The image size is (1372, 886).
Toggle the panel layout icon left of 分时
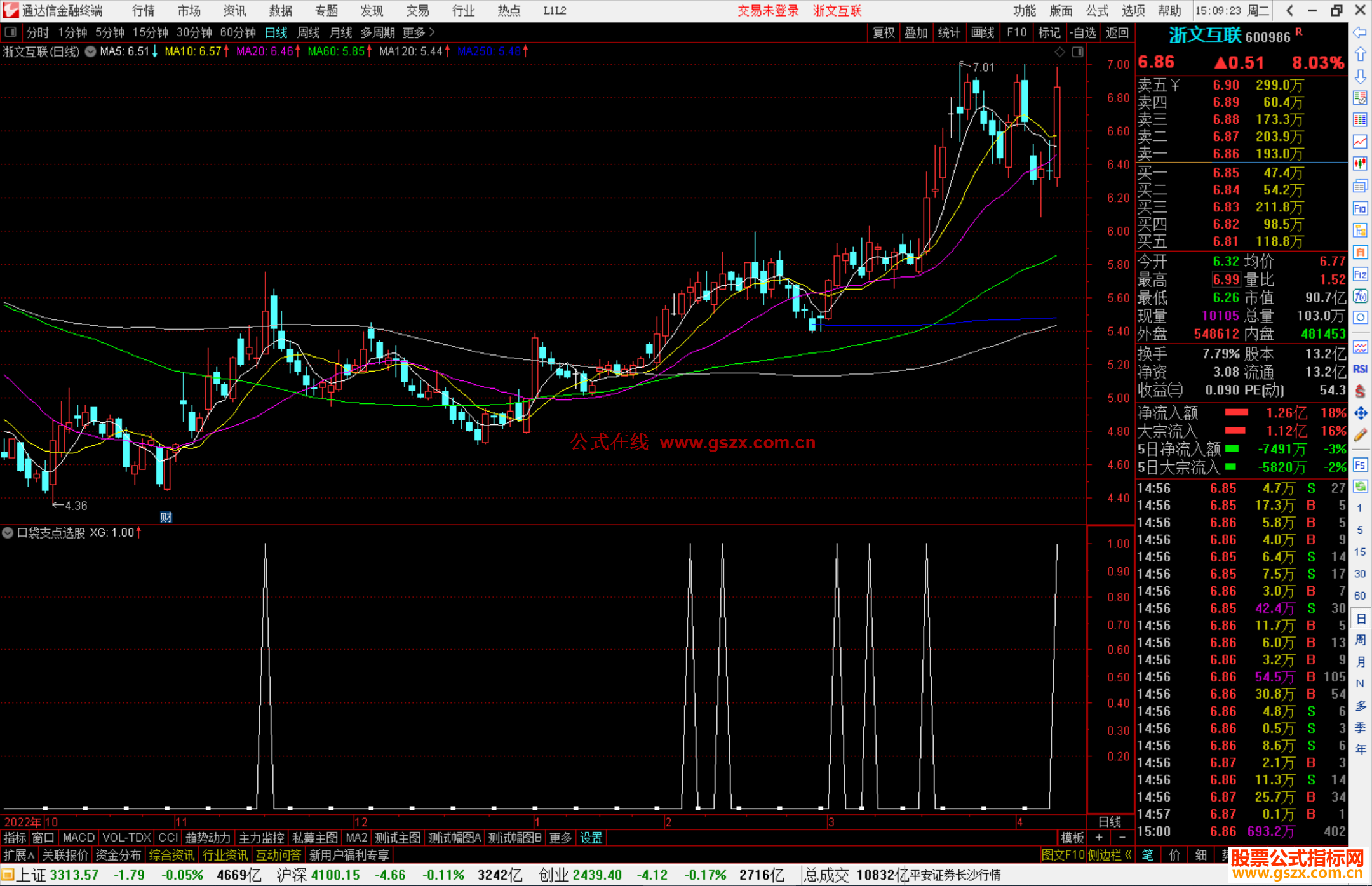click(x=11, y=32)
